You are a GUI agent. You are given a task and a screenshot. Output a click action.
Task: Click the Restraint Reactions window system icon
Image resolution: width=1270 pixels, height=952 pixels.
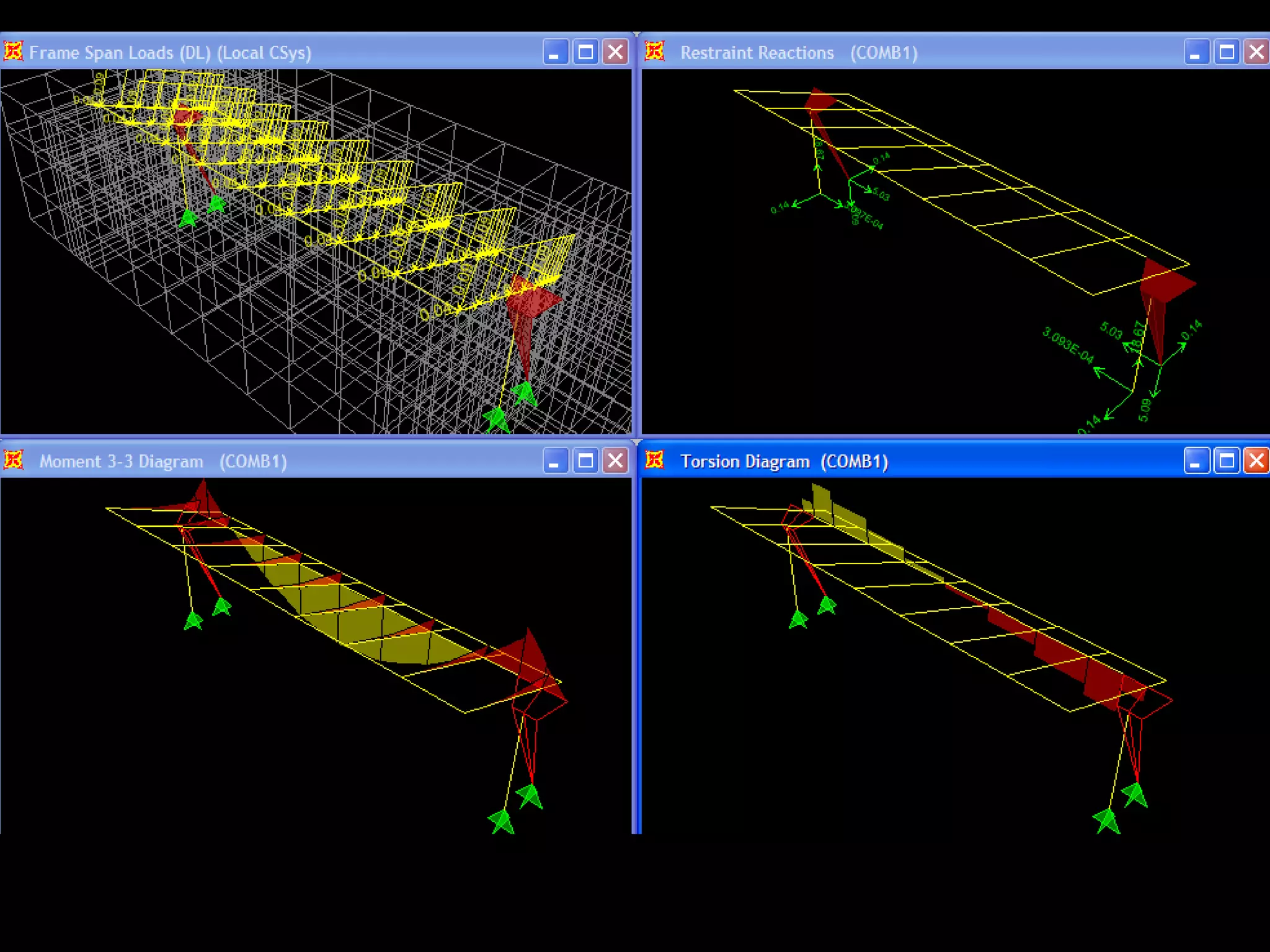click(655, 51)
